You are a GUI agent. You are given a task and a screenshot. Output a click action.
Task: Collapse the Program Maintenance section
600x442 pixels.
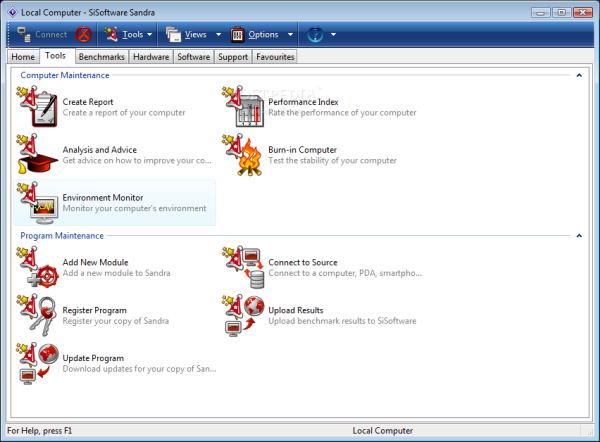tap(579, 236)
